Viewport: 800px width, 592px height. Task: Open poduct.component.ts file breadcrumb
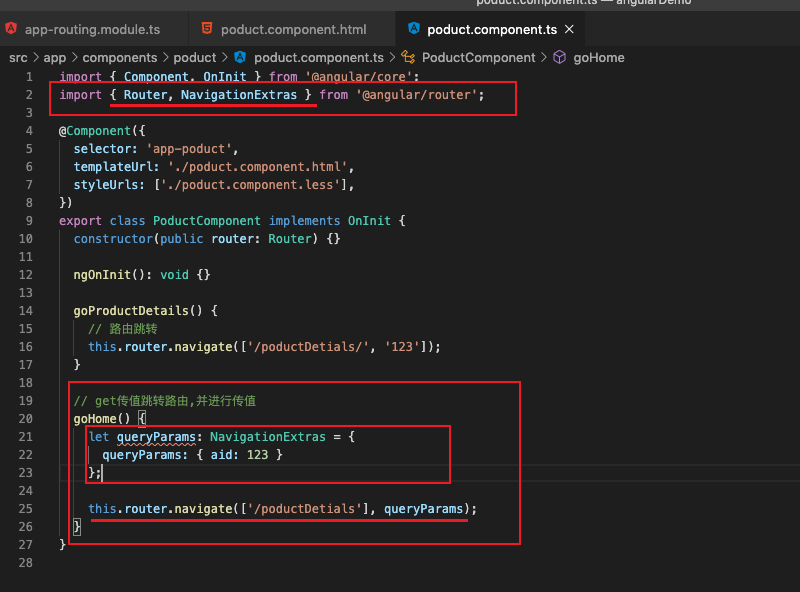pos(318,58)
